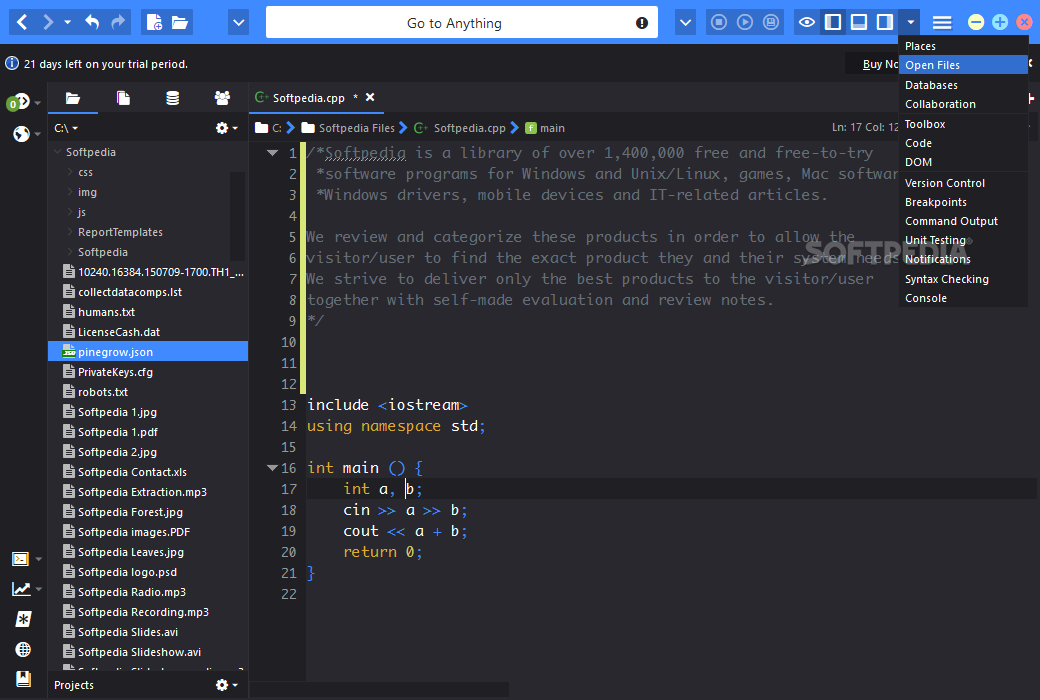Go back with the left arrow icon
The image size is (1040, 700).
[x=22, y=23]
